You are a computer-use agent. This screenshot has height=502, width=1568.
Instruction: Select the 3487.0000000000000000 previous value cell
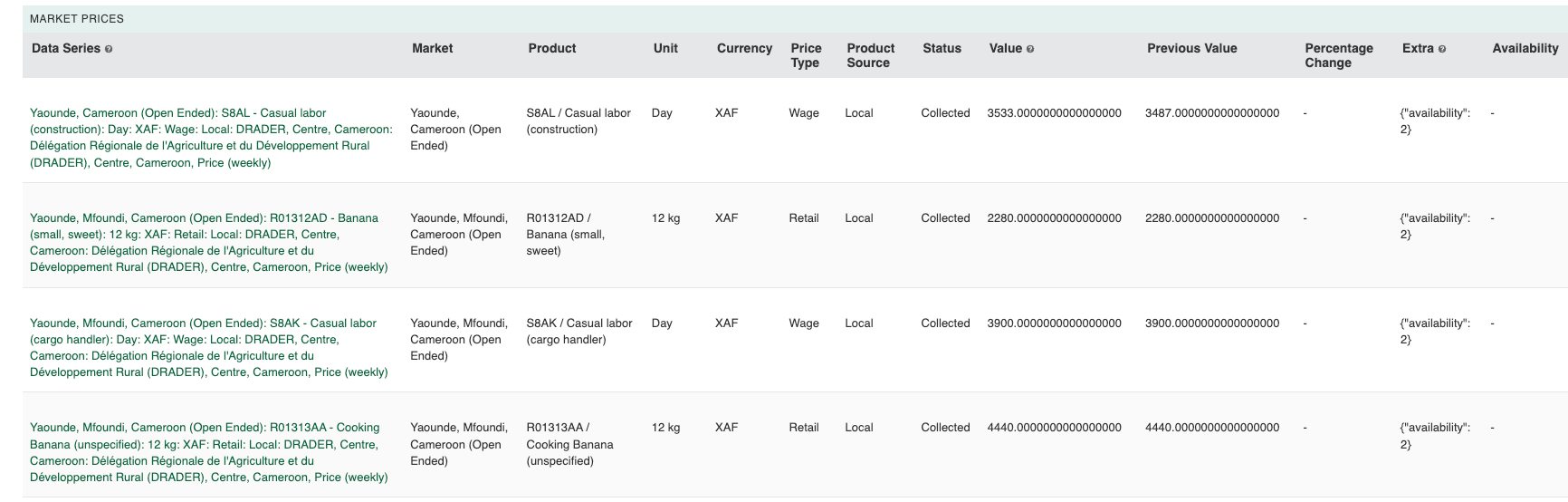[x=1212, y=113]
